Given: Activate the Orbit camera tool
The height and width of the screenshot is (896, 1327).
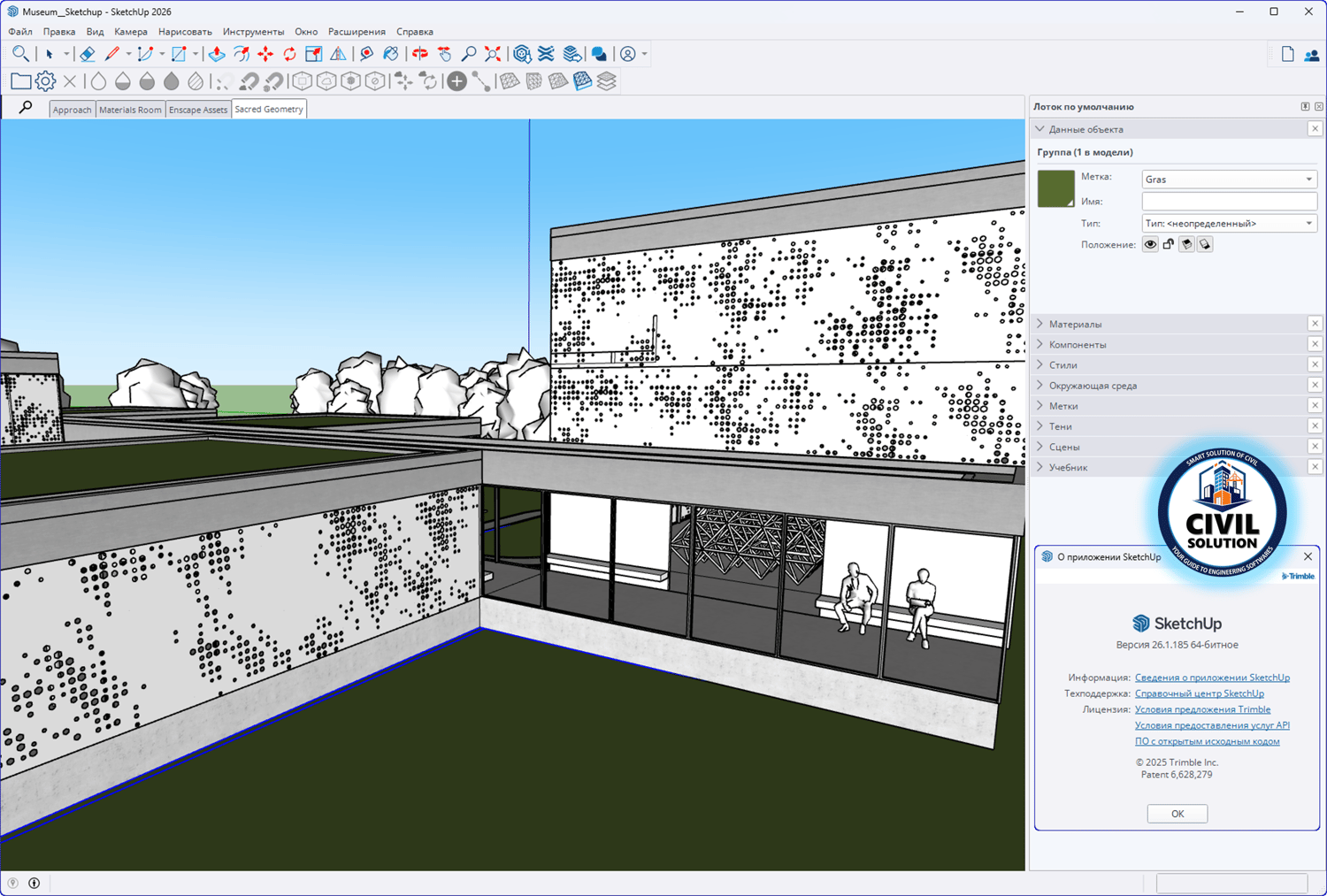Looking at the screenshot, I should (419, 54).
